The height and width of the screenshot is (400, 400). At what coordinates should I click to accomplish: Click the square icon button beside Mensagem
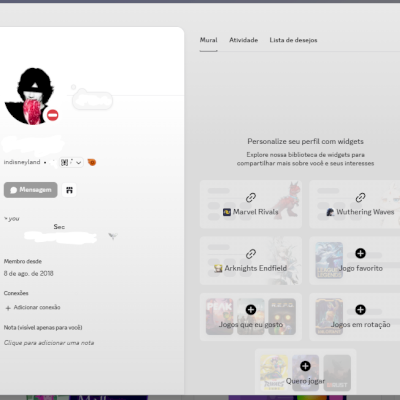[x=69, y=190]
